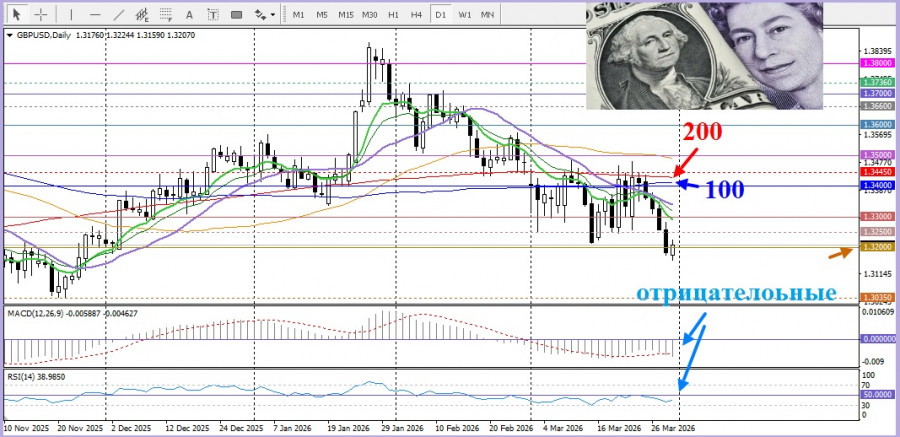This screenshot has height=437, width=900.
Task: Click the 1.38395 price scale value
Action: 878,51
